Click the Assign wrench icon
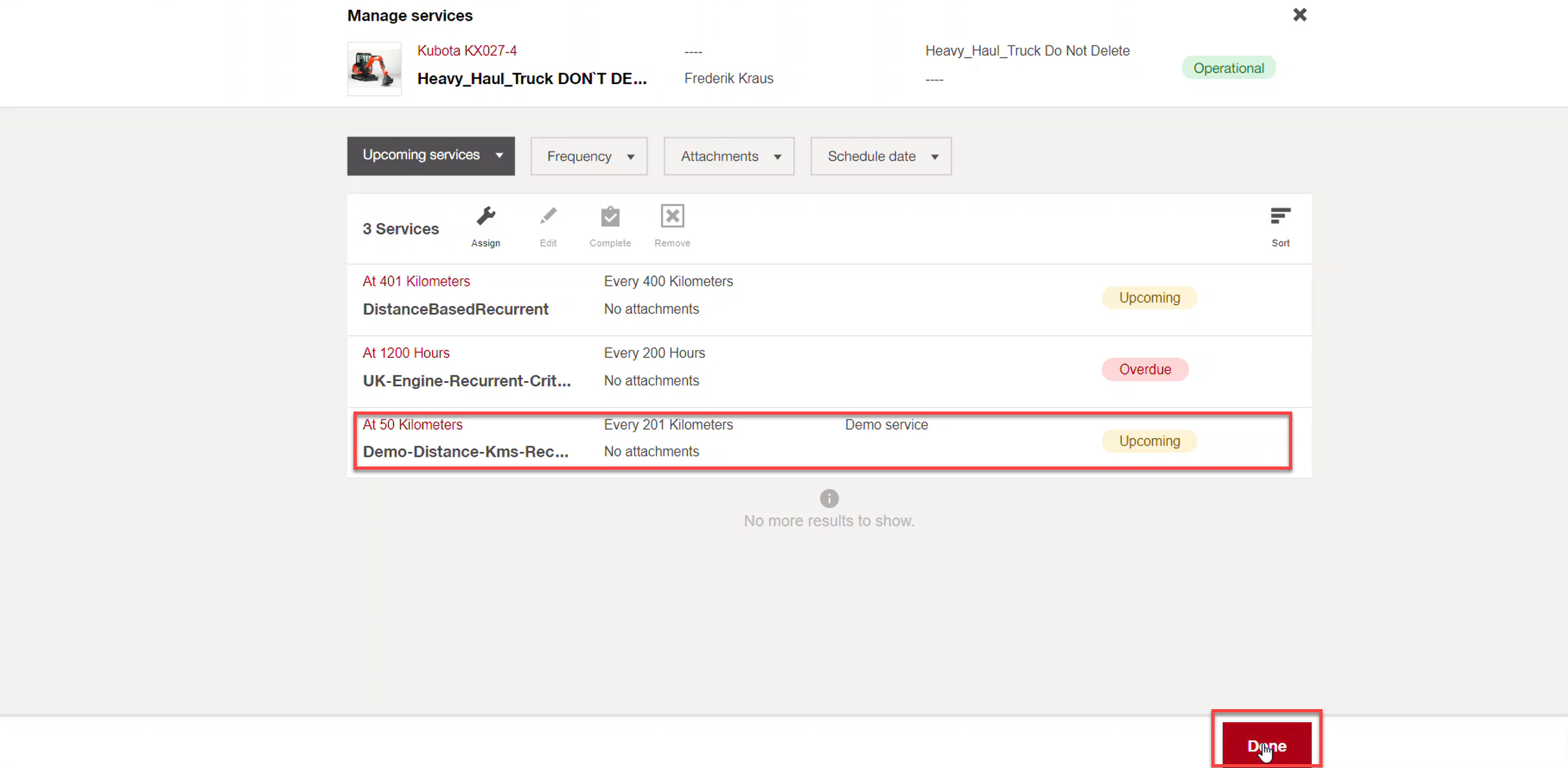Viewport: 1568px width, 768px height. [x=486, y=217]
